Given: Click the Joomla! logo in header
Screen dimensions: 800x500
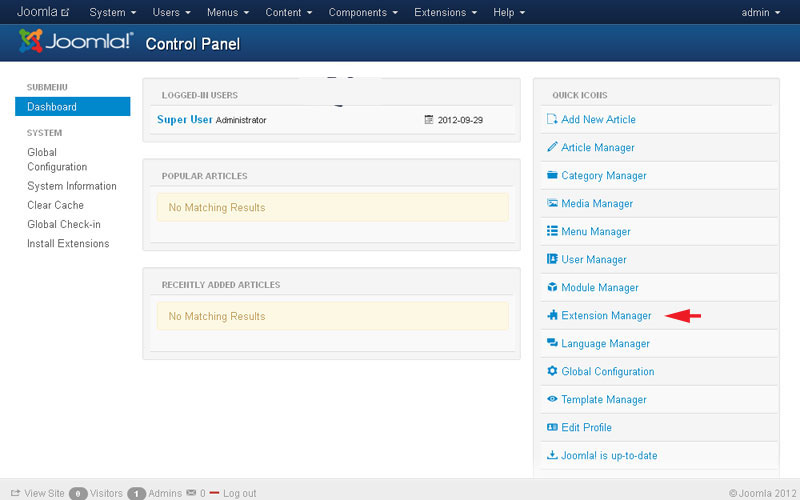Looking at the screenshot, I should (x=76, y=41).
